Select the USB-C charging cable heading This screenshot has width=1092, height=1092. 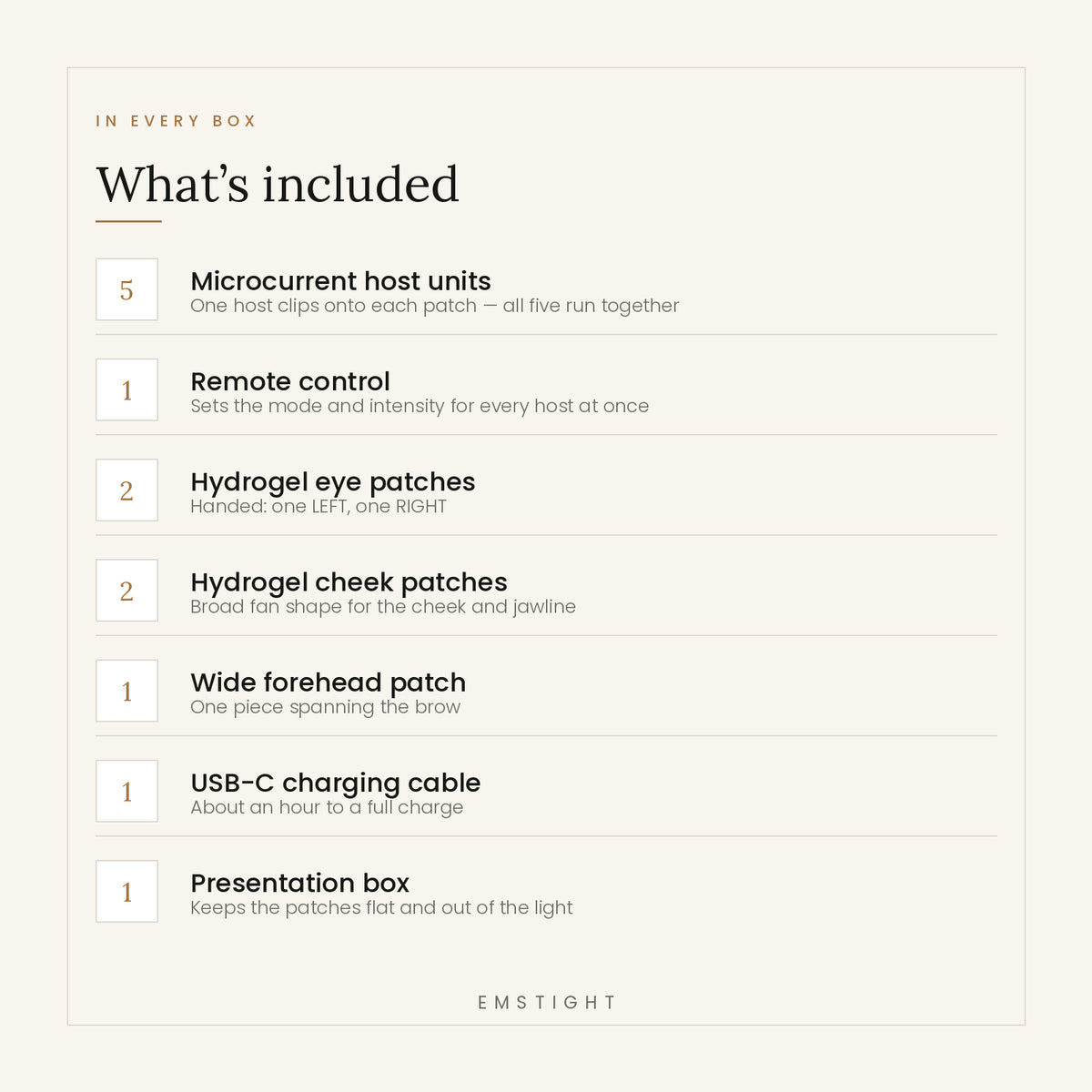336,783
